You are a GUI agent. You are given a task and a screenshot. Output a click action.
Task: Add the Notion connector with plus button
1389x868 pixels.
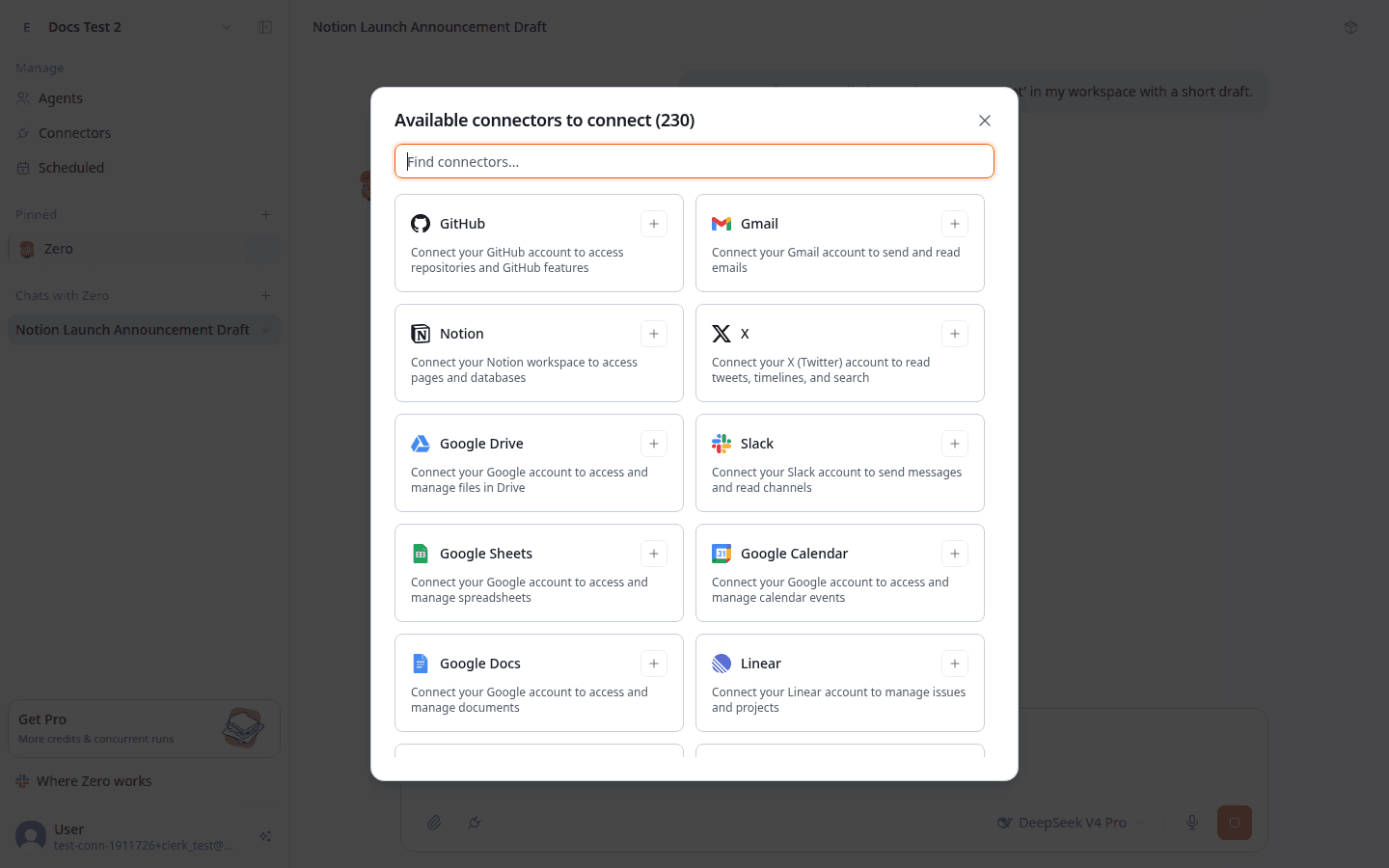tap(654, 334)
